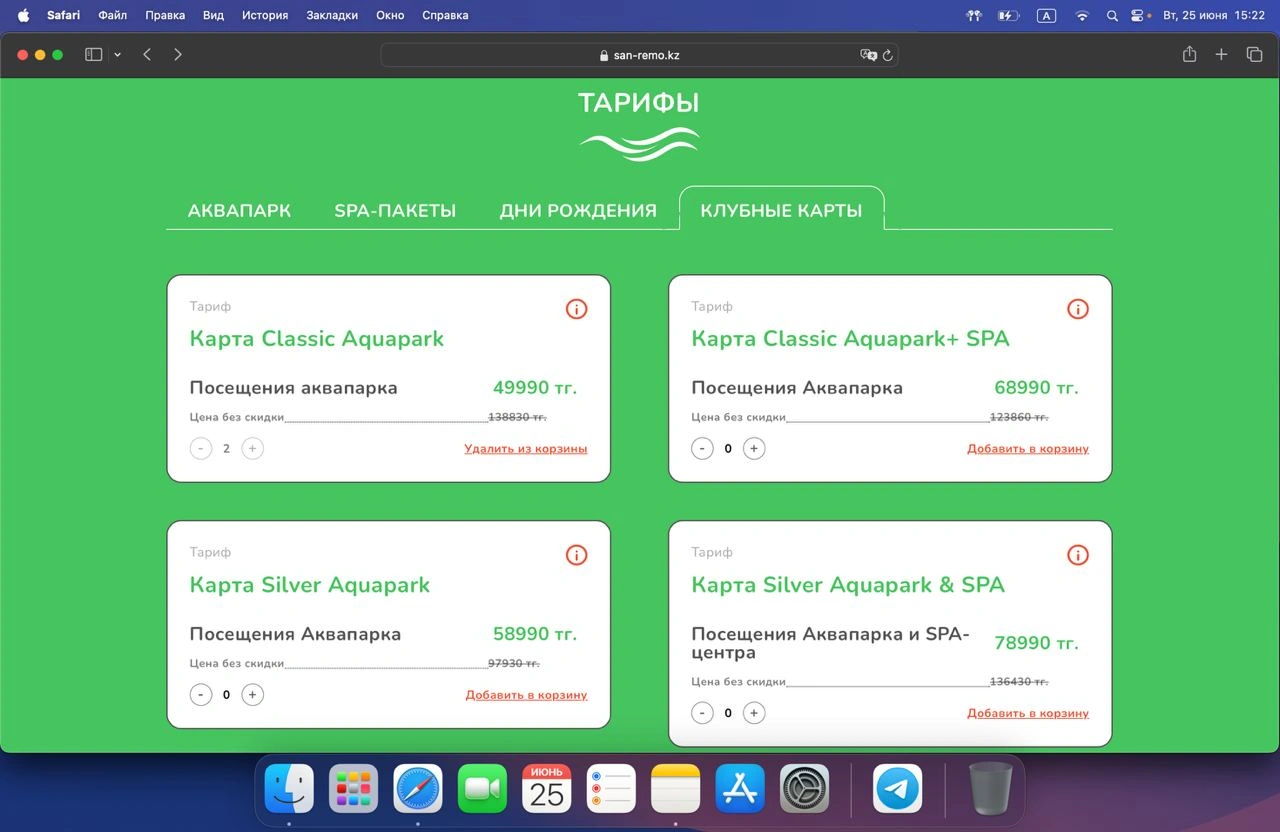Increase quantity of Карта Classic Aquapark

(x=253, y=449)
